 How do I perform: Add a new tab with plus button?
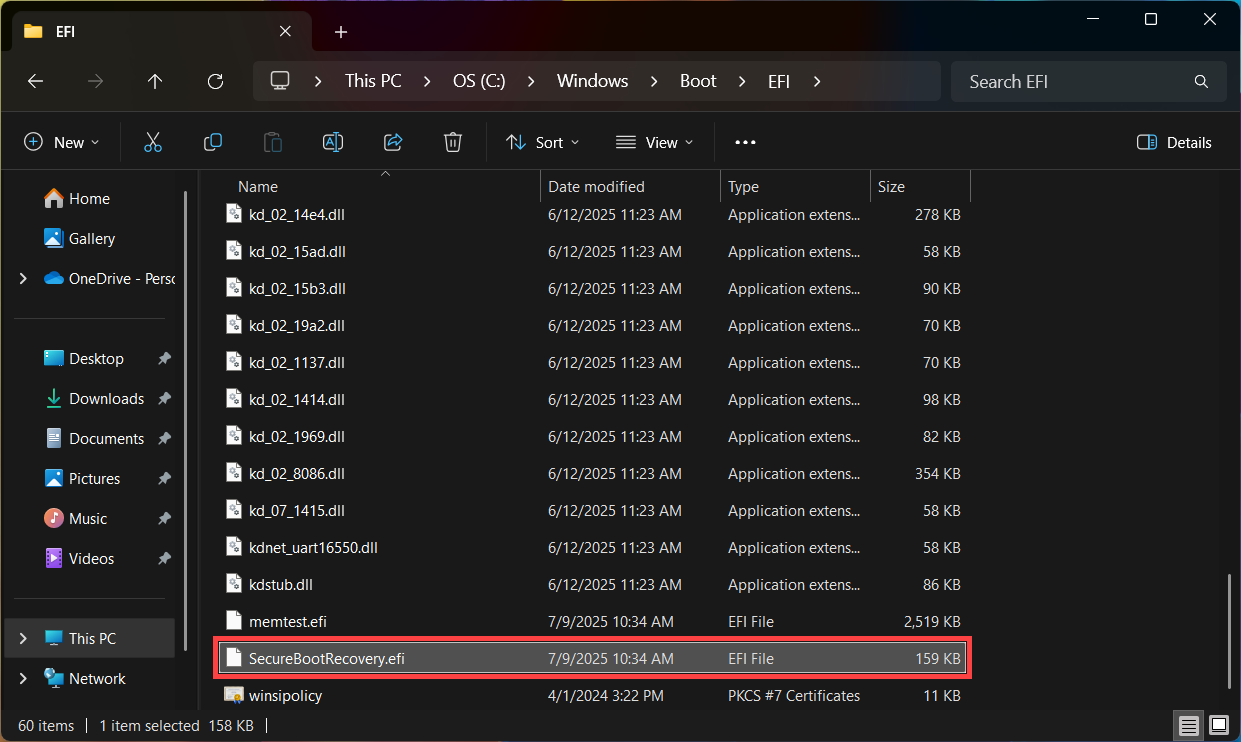pos(341,32)
